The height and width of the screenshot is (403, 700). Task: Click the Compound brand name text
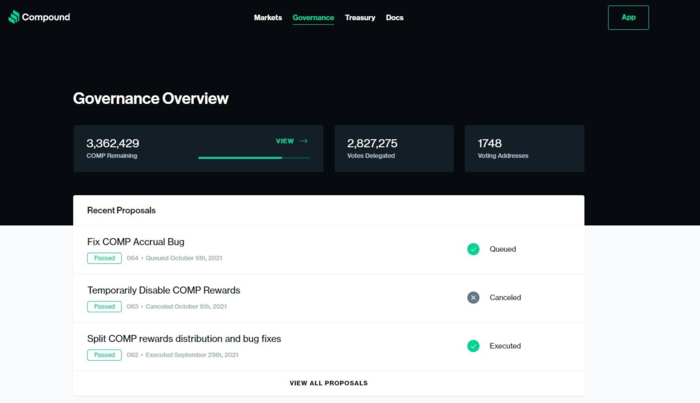[x=46, y=17]
